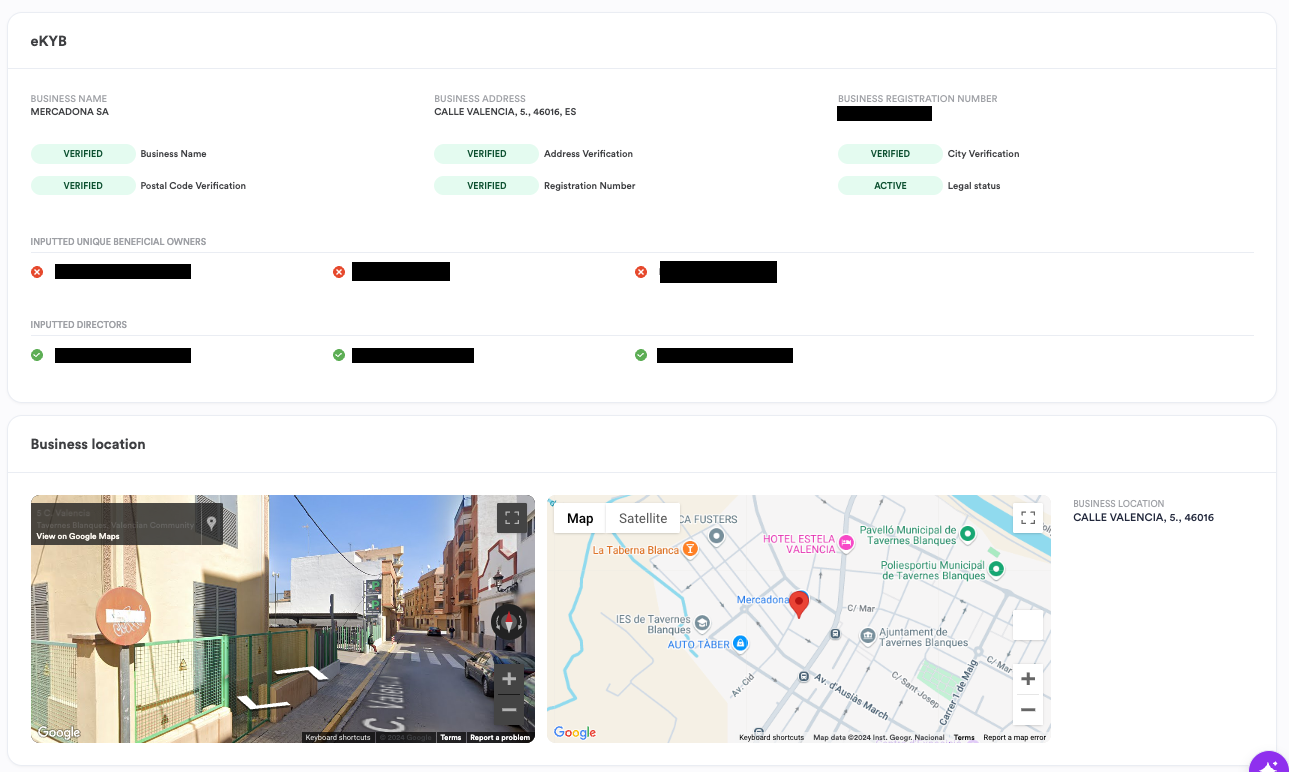Zoom in on the Google map

click(1028, 679)
